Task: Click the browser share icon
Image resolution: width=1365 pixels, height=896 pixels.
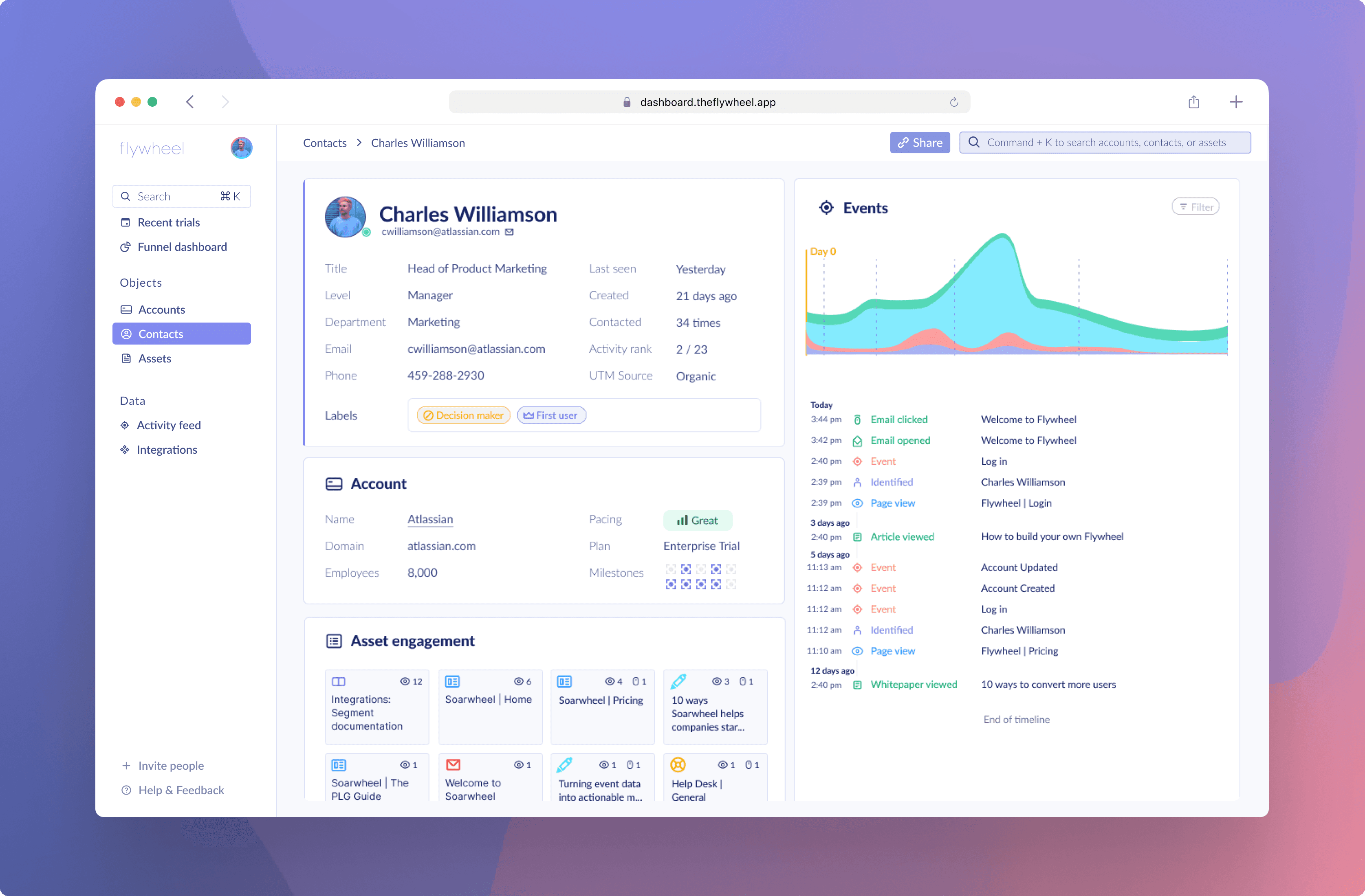Action: (1193, 102)
